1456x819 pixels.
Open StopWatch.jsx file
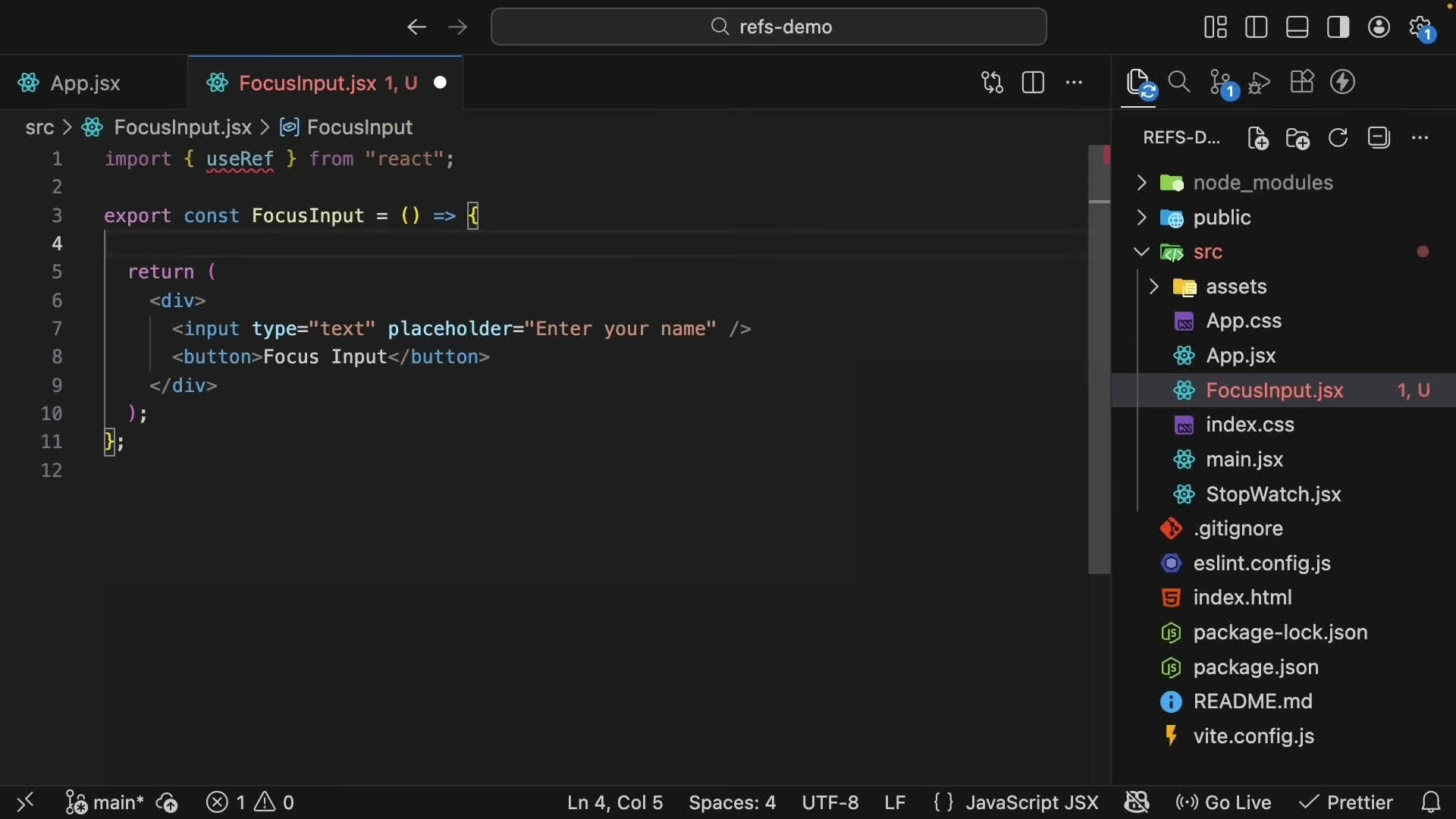(x=1284, y=494)
